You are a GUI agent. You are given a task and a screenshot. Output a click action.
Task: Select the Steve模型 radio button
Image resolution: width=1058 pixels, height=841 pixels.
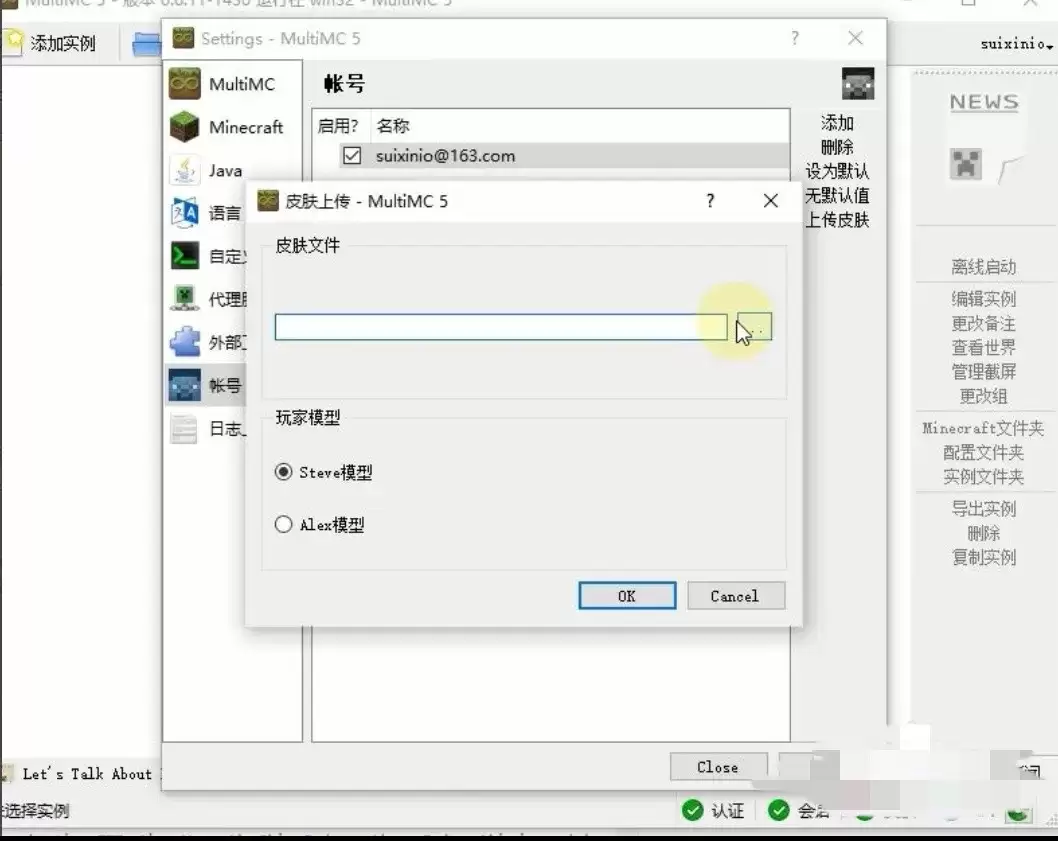pos(284,472)
